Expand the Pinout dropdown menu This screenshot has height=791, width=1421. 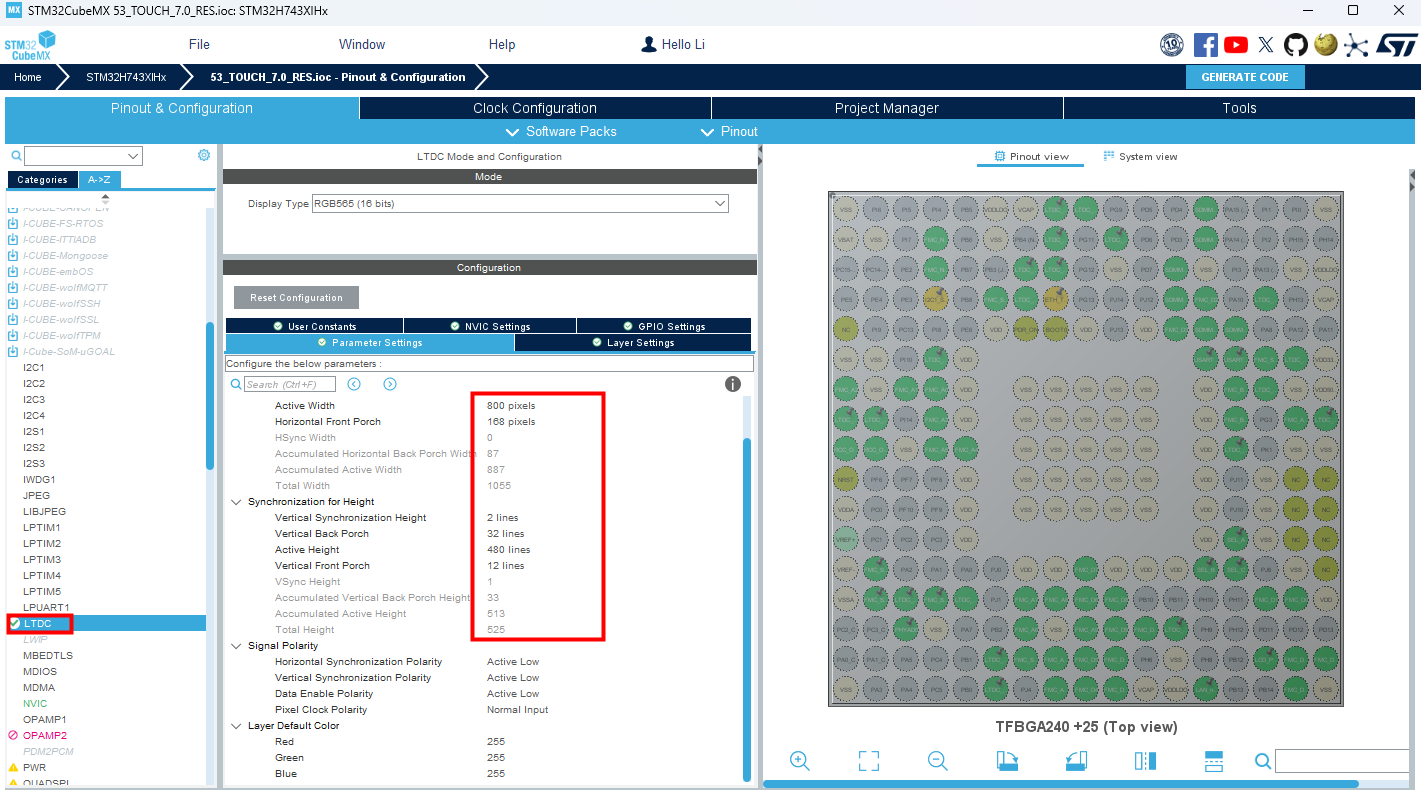click(x=730, y=132)
